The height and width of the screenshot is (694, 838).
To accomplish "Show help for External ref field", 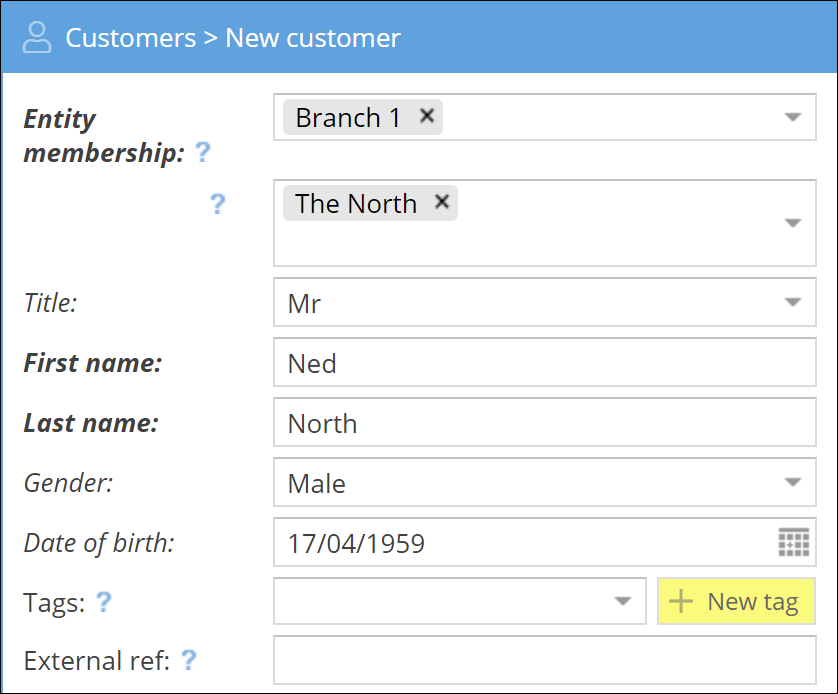I will click(187, 661).
